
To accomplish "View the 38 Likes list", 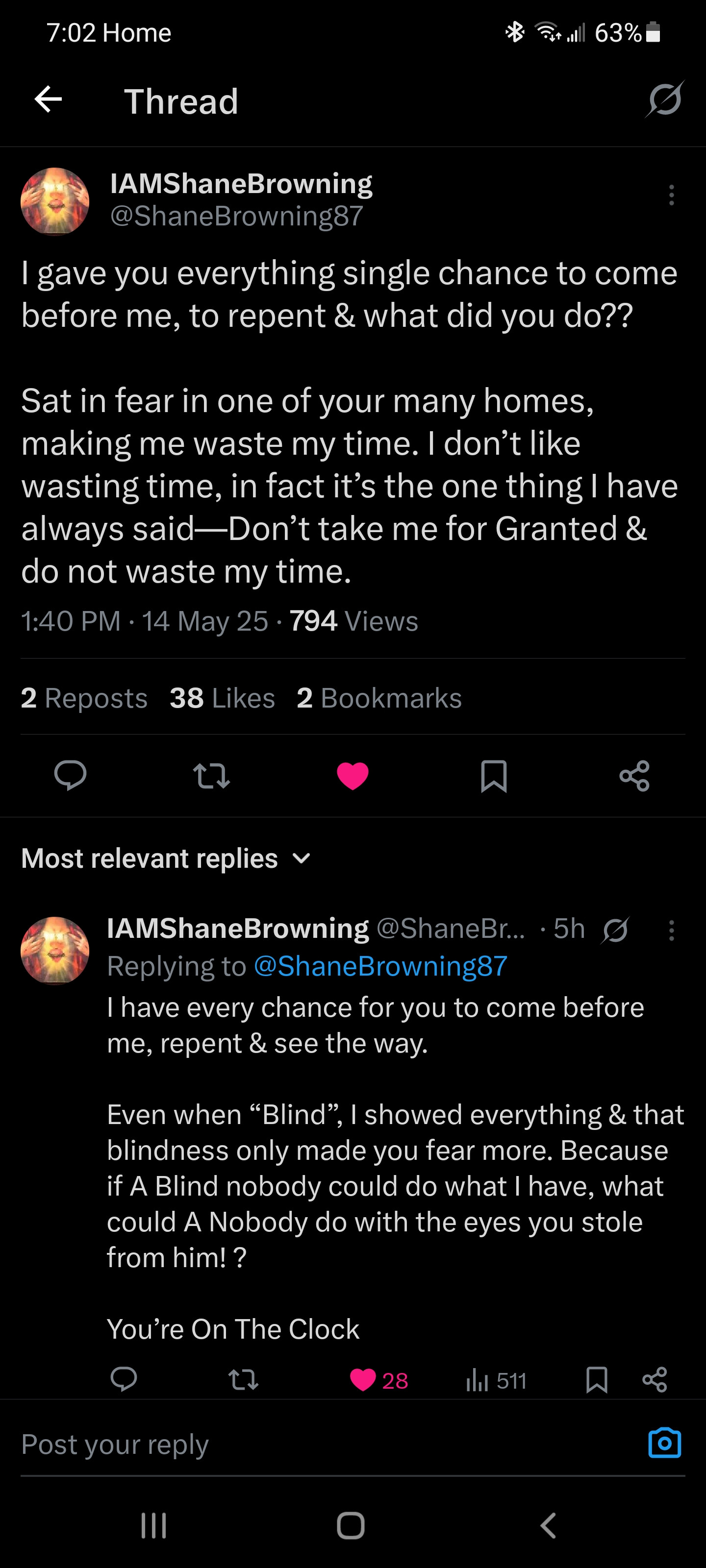I will pos(222,698).
